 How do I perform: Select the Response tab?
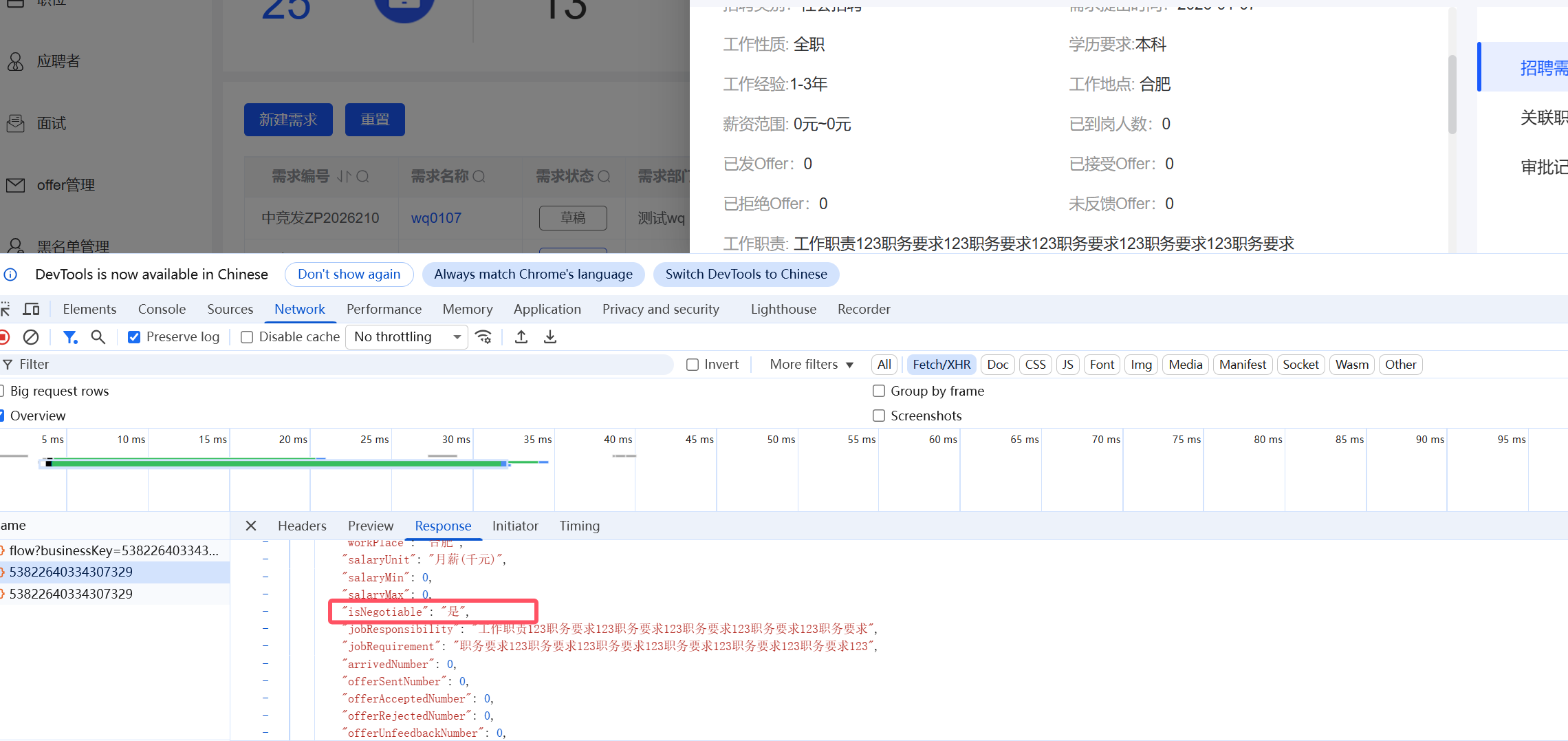pyautogui.click(x=443, y=526)
